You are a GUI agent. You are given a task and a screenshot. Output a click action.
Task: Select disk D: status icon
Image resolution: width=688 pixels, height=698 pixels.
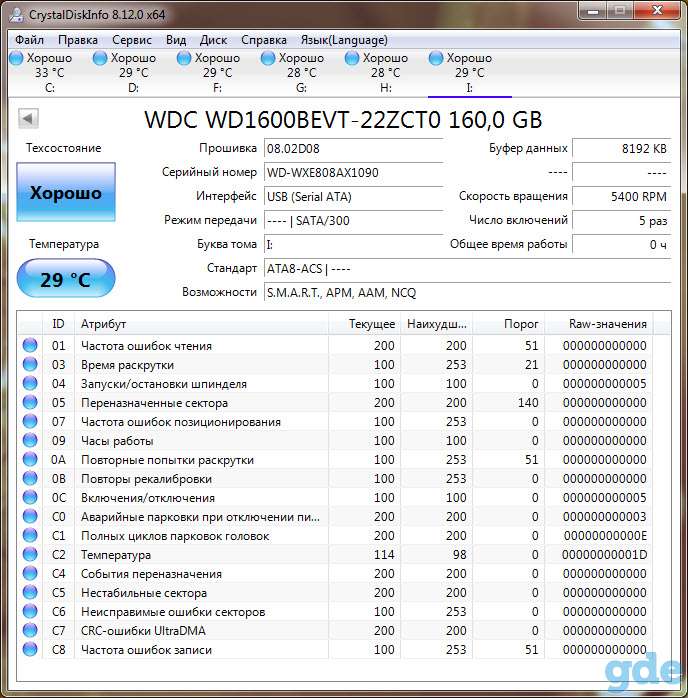click(x=100, y=58)
